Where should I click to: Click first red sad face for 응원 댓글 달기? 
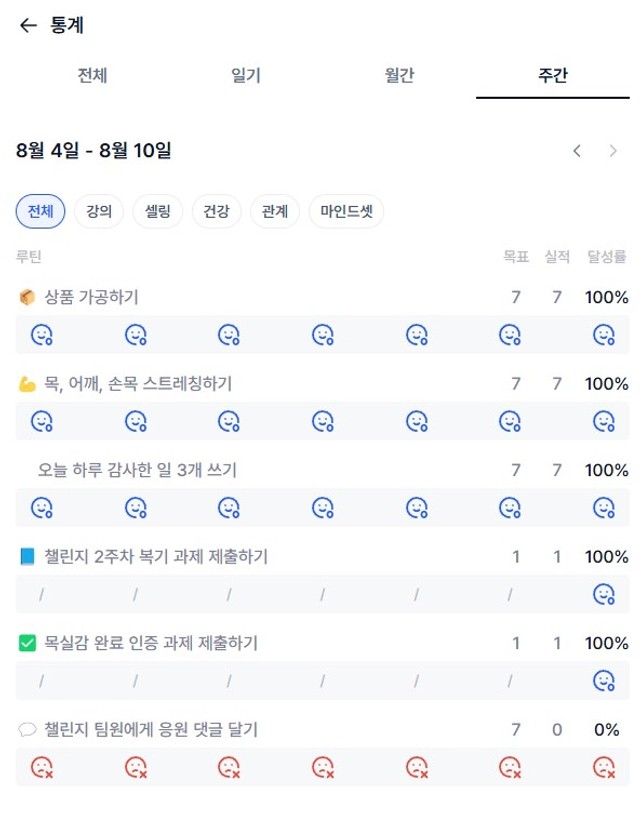[x=42, y=767]
